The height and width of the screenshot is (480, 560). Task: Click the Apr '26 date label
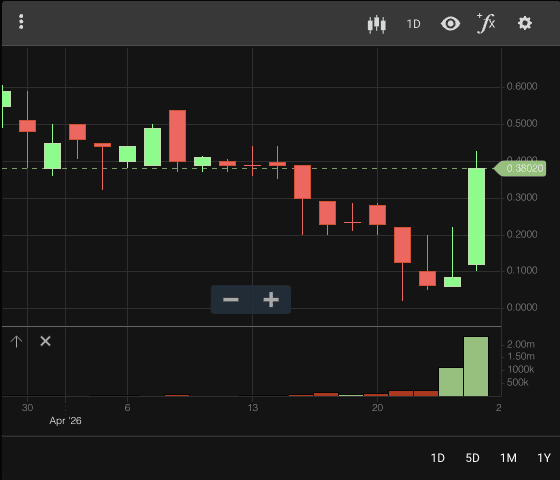point(65,421)
